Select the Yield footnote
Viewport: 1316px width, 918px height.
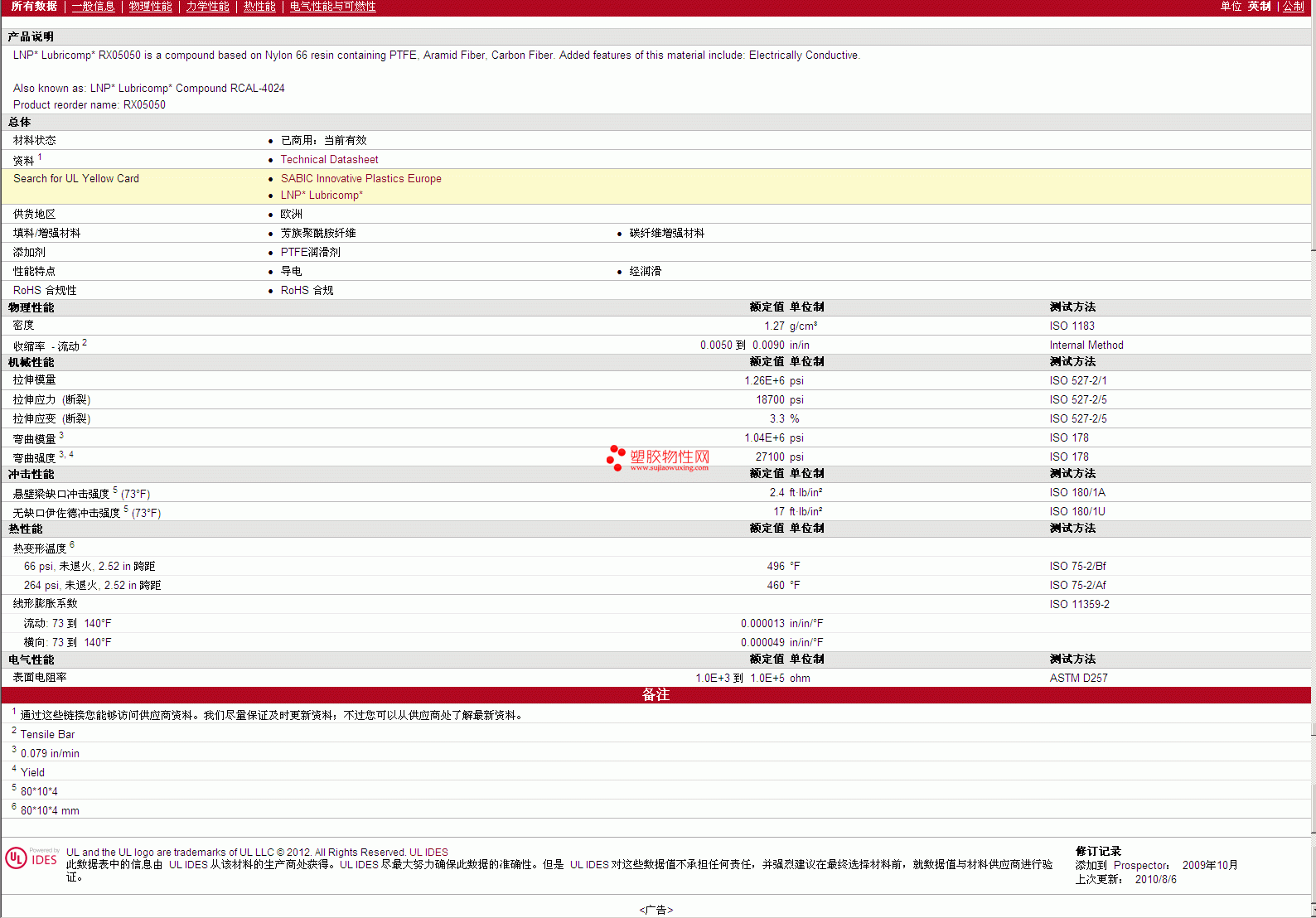pyautogui.click(x=32, y=773)
